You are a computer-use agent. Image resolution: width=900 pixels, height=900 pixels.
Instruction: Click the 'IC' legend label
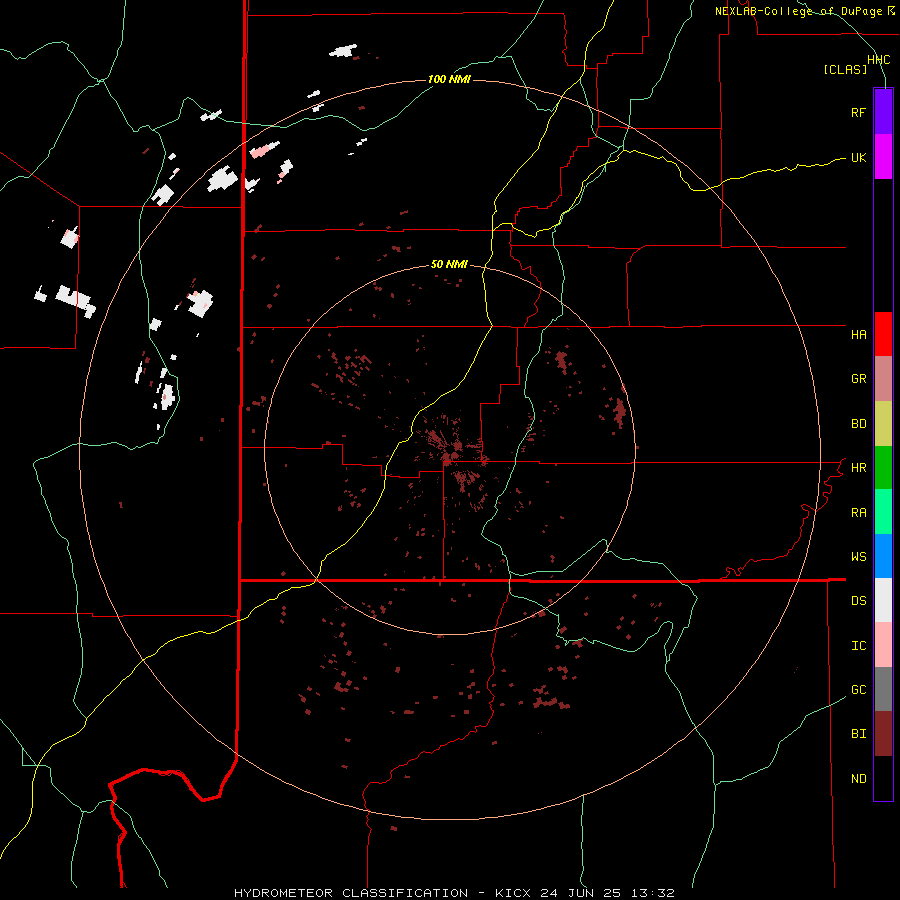(858, 646)
